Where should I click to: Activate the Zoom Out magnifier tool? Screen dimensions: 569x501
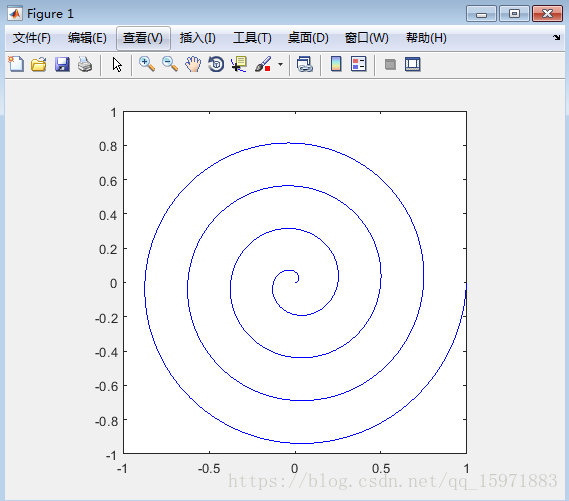tap(170, 65)
